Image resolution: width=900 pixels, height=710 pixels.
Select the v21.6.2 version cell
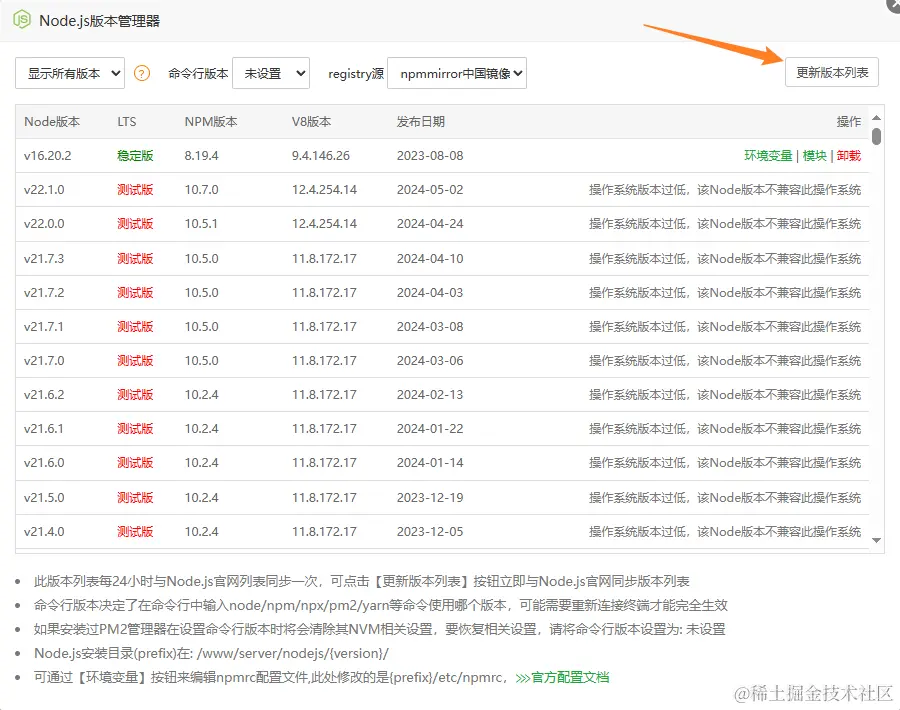pos(44,394)
